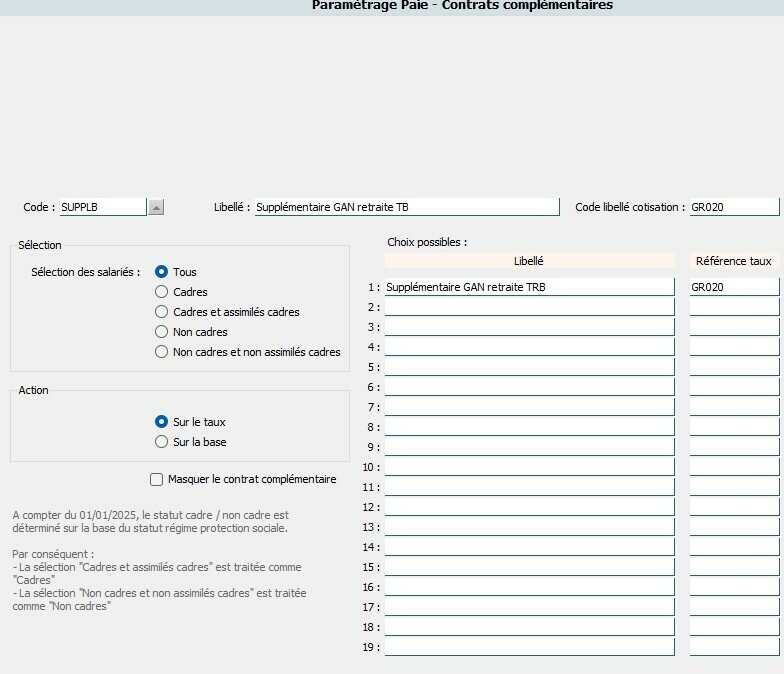784x674 pixels.
Task: Click the Code libellé cotisation field GR020
Action: (734, 207)
